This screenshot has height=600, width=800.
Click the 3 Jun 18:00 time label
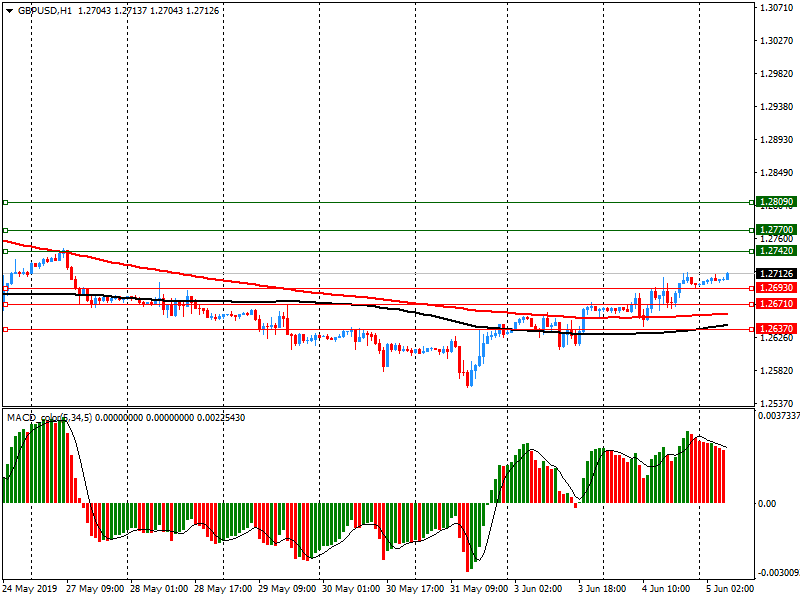pos(602,589)
